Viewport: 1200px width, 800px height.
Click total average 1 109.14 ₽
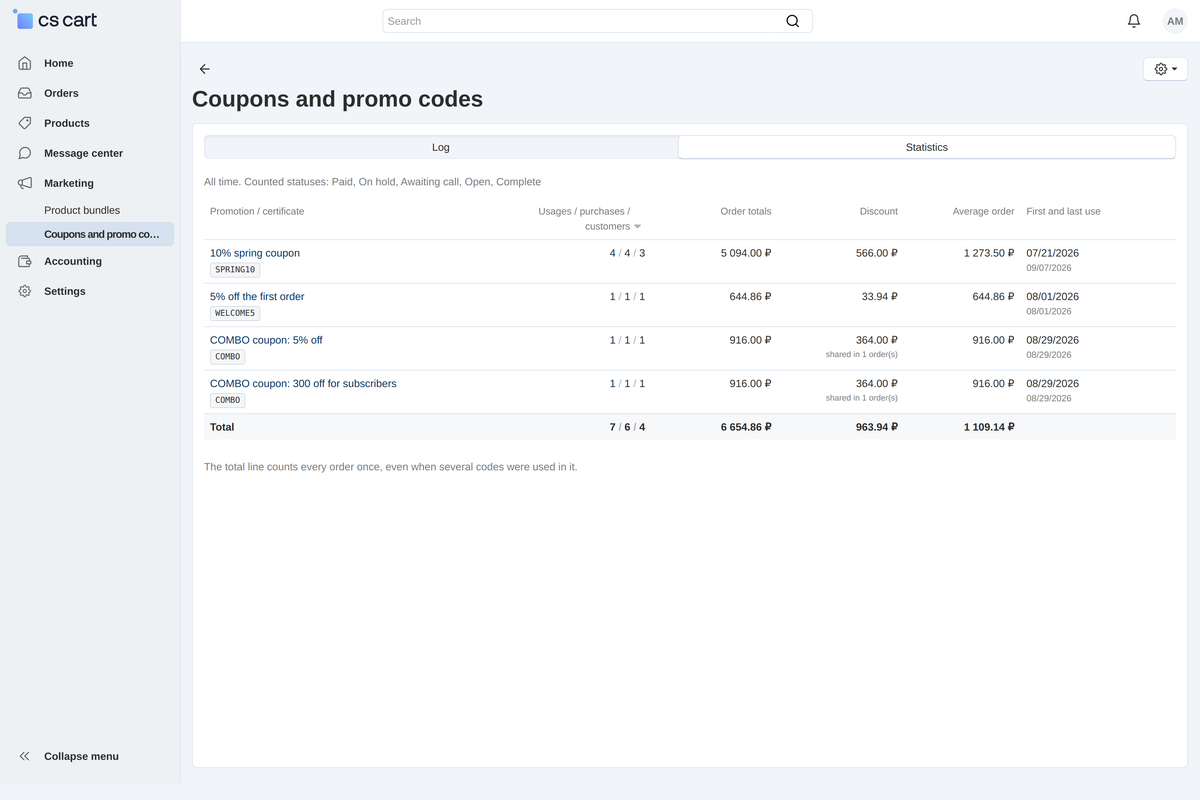[x=989, y=427]
